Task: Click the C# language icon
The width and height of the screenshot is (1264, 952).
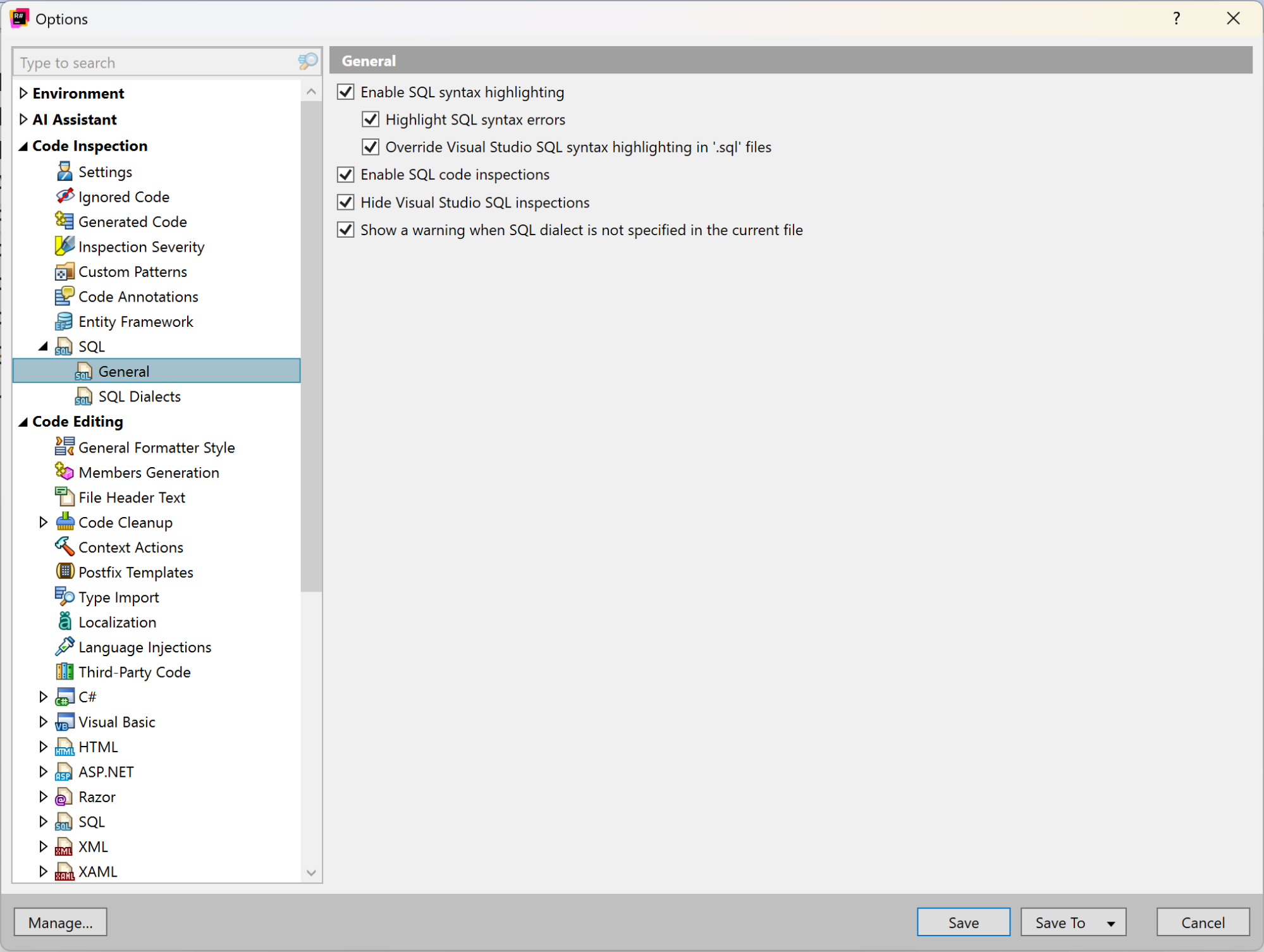Action: click(x=64, y=697)
